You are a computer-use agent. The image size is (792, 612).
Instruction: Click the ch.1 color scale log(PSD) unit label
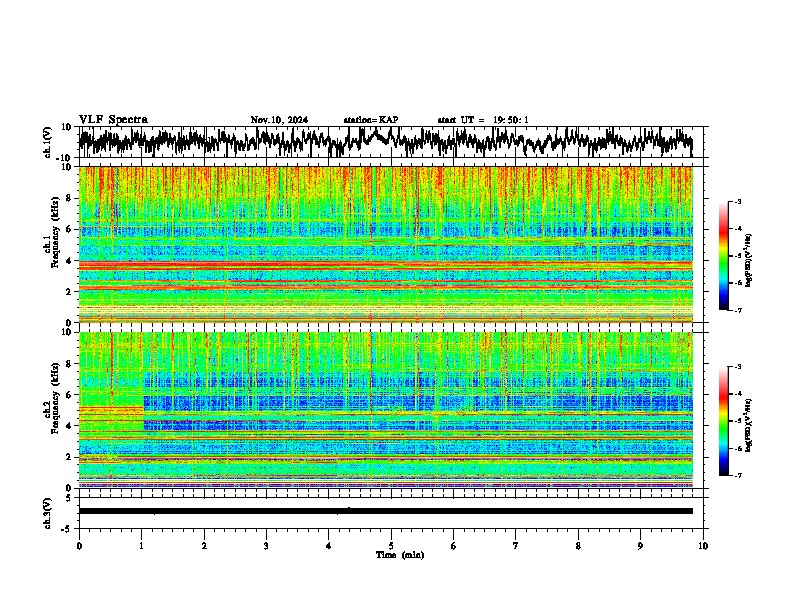click(749, 260)
